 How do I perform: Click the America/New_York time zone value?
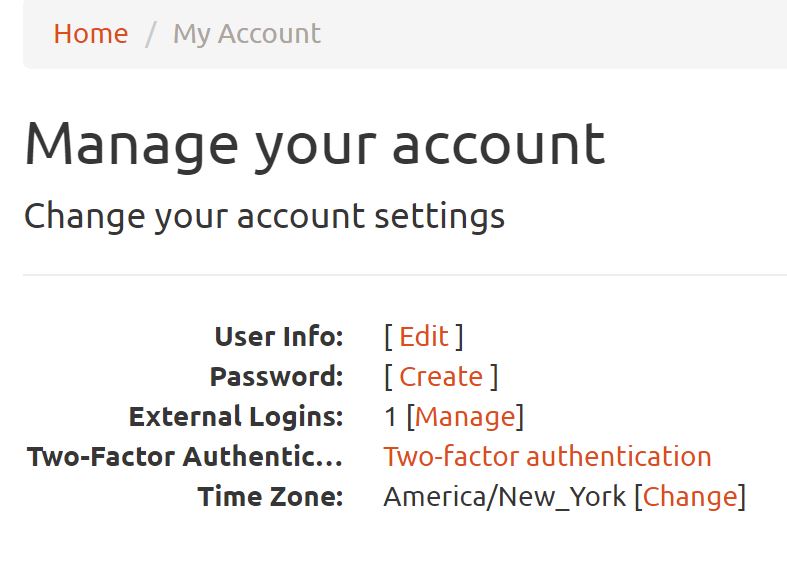pyautogui.click(x=504, y=497)
